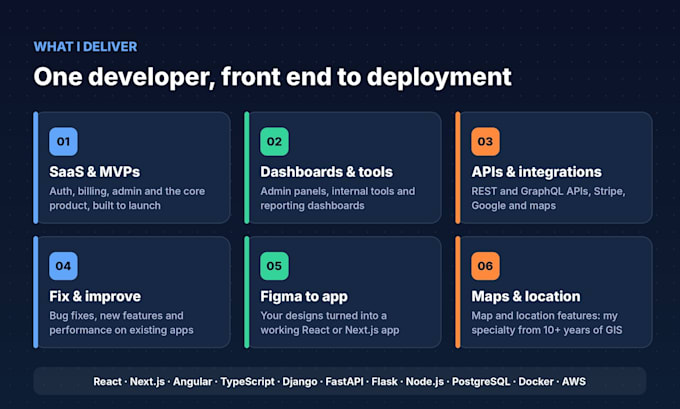The height and width of the screenshot is (409, 680).
Task: Click the blue 04 number badge
Action: (63, 266)
